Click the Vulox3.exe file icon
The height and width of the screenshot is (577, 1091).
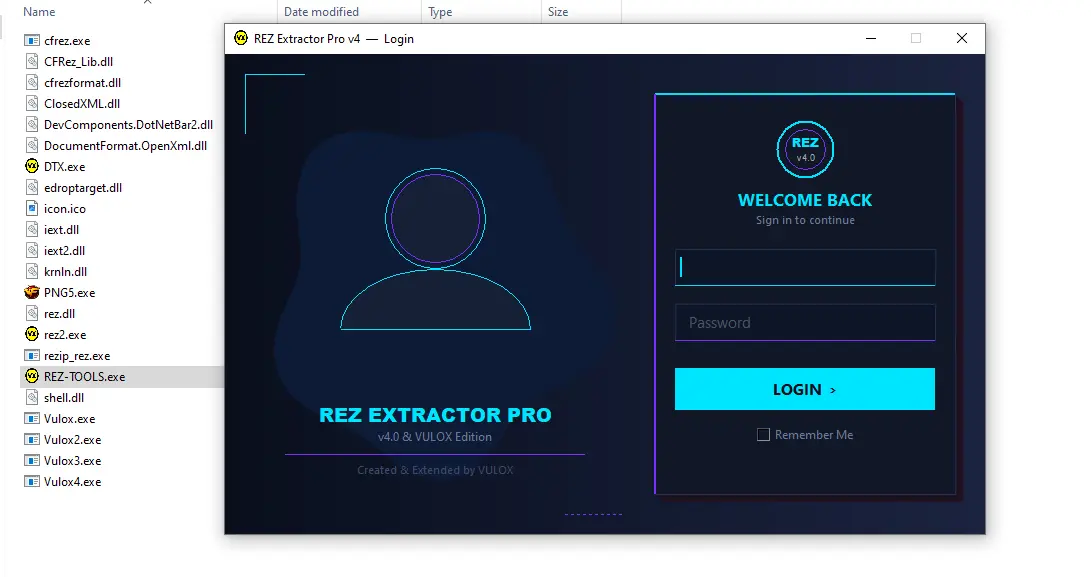tap(32, 461)
